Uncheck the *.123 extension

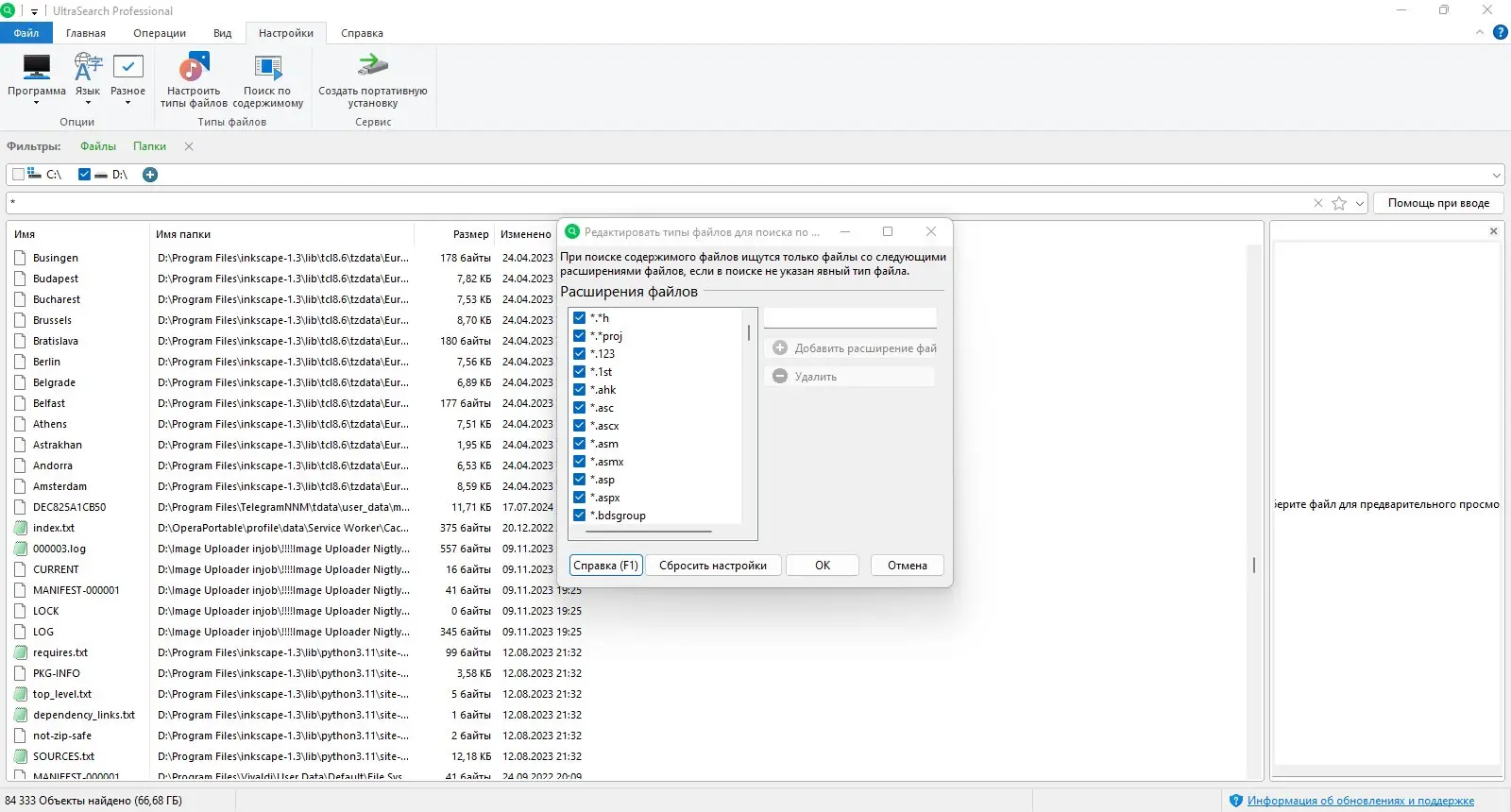(579, 354)
